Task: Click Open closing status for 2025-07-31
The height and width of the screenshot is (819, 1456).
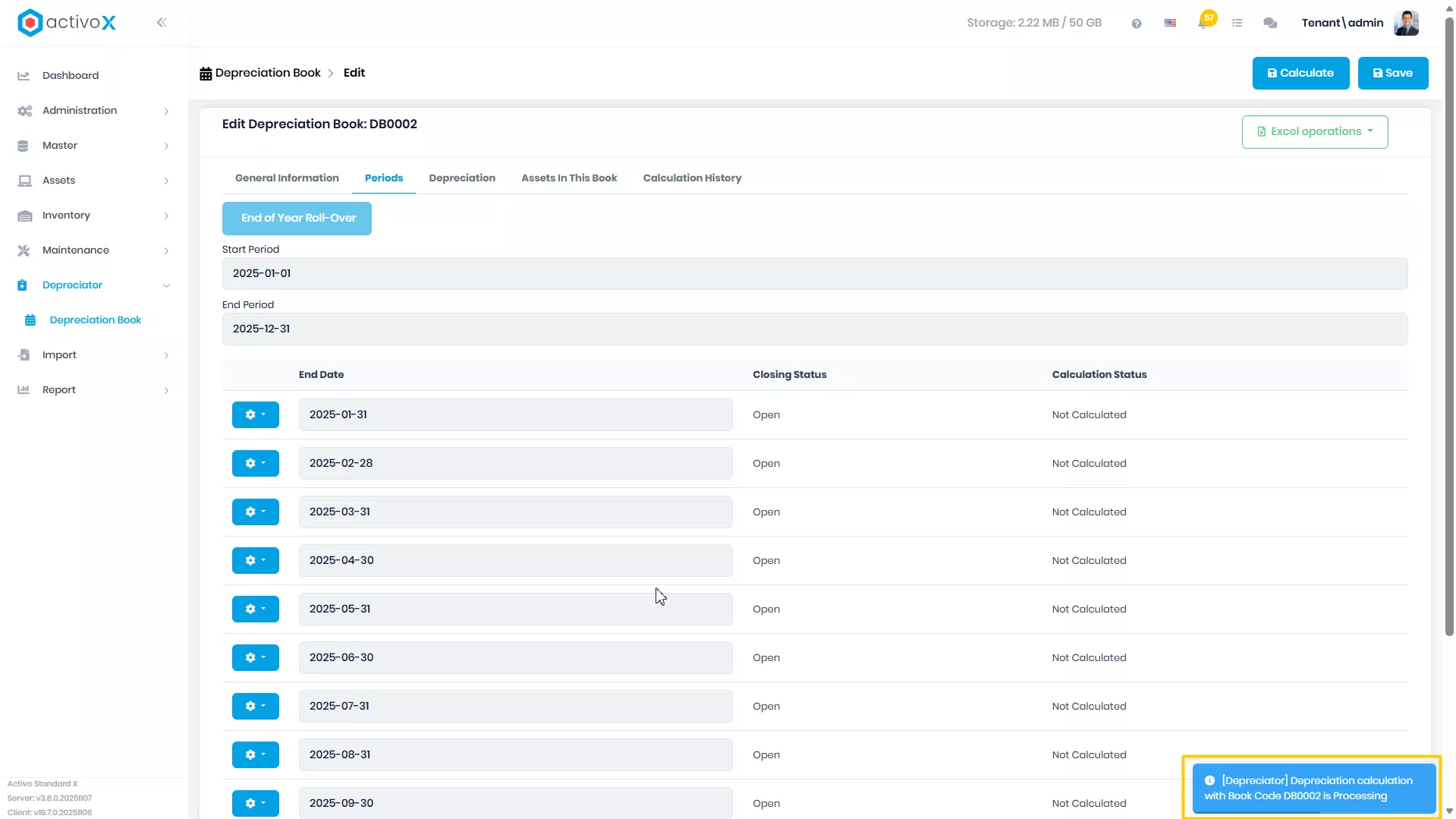Action: (766, 707)
